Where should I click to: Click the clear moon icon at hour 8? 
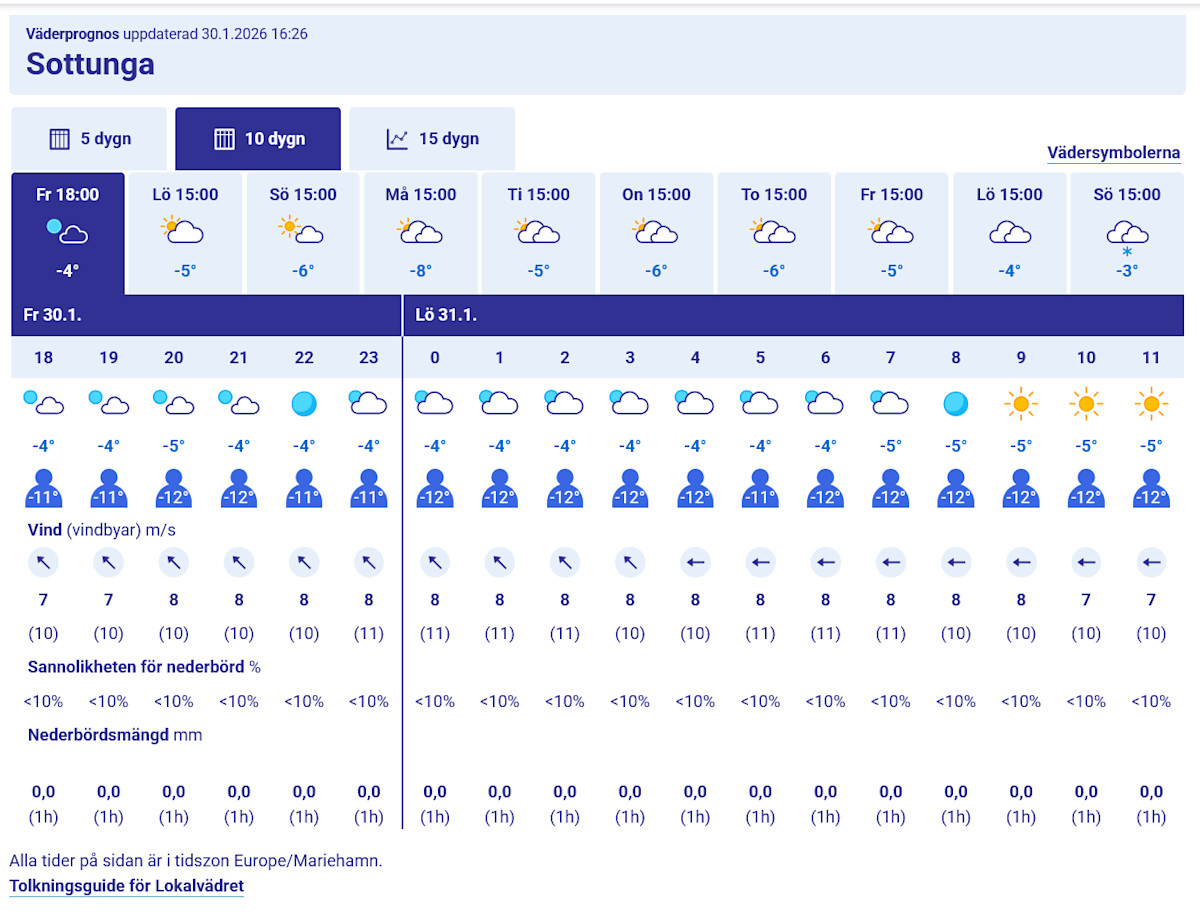pos(956,404)
